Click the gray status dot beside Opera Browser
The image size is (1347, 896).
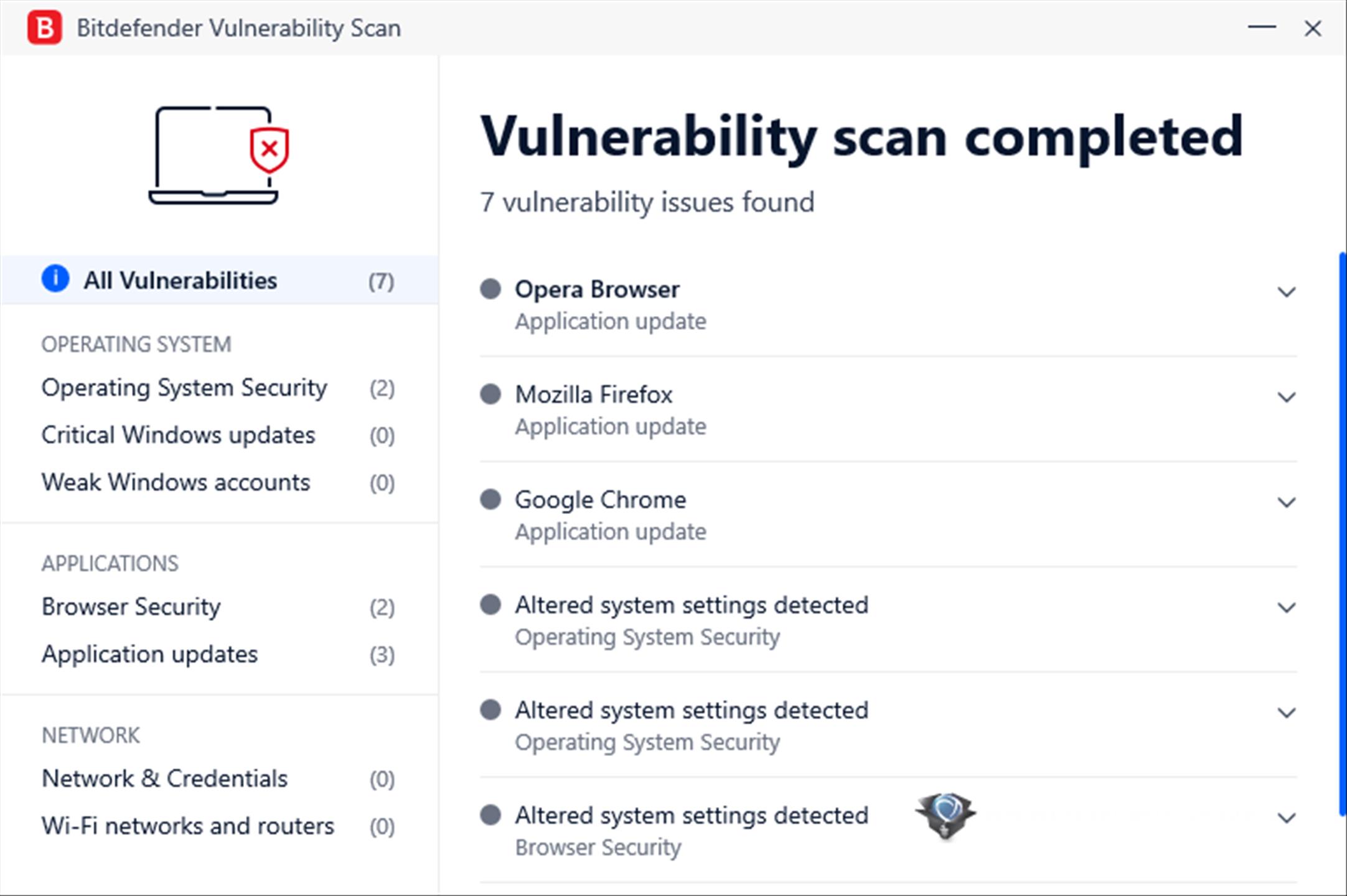[490, 289]
